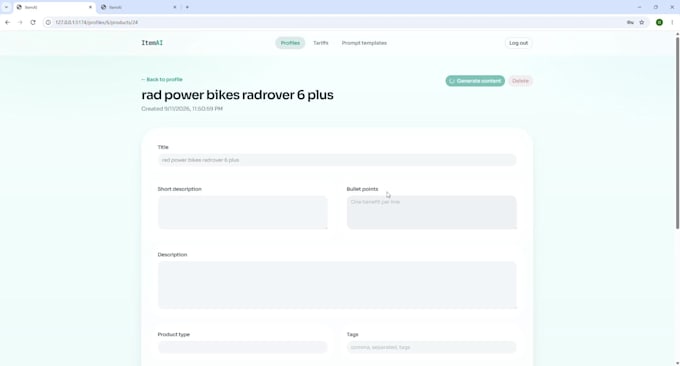Click the address bar URL
This screenshot has height=366, width=680.
[97, 22]
